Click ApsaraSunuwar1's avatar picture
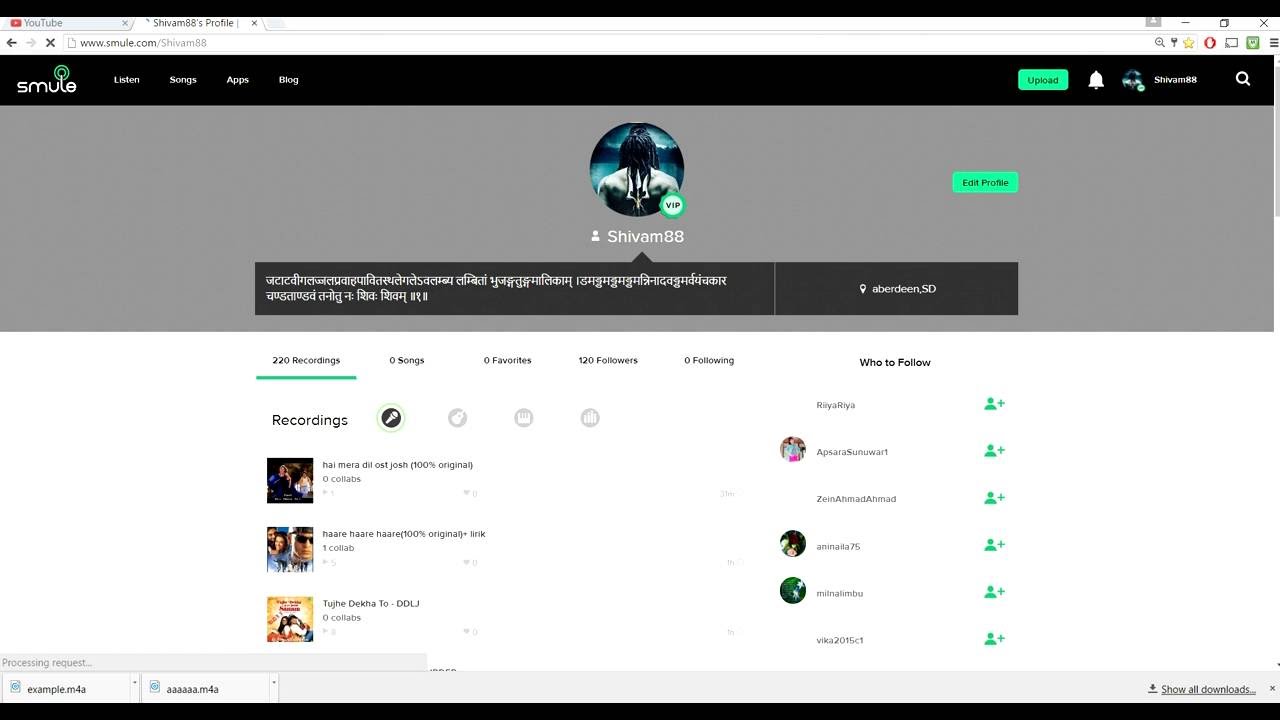 tap(793, 449)
